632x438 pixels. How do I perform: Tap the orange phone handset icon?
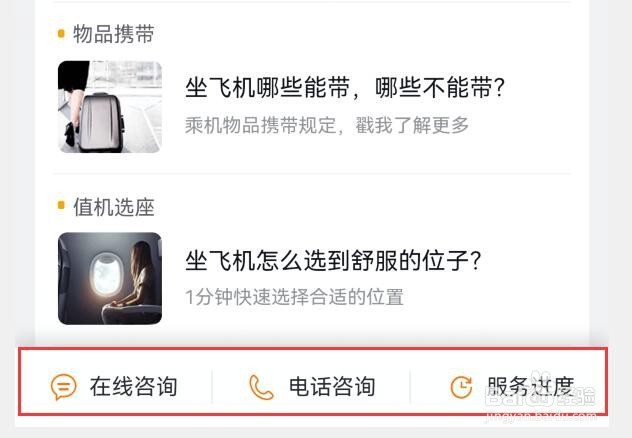click(x=261, y=387)
